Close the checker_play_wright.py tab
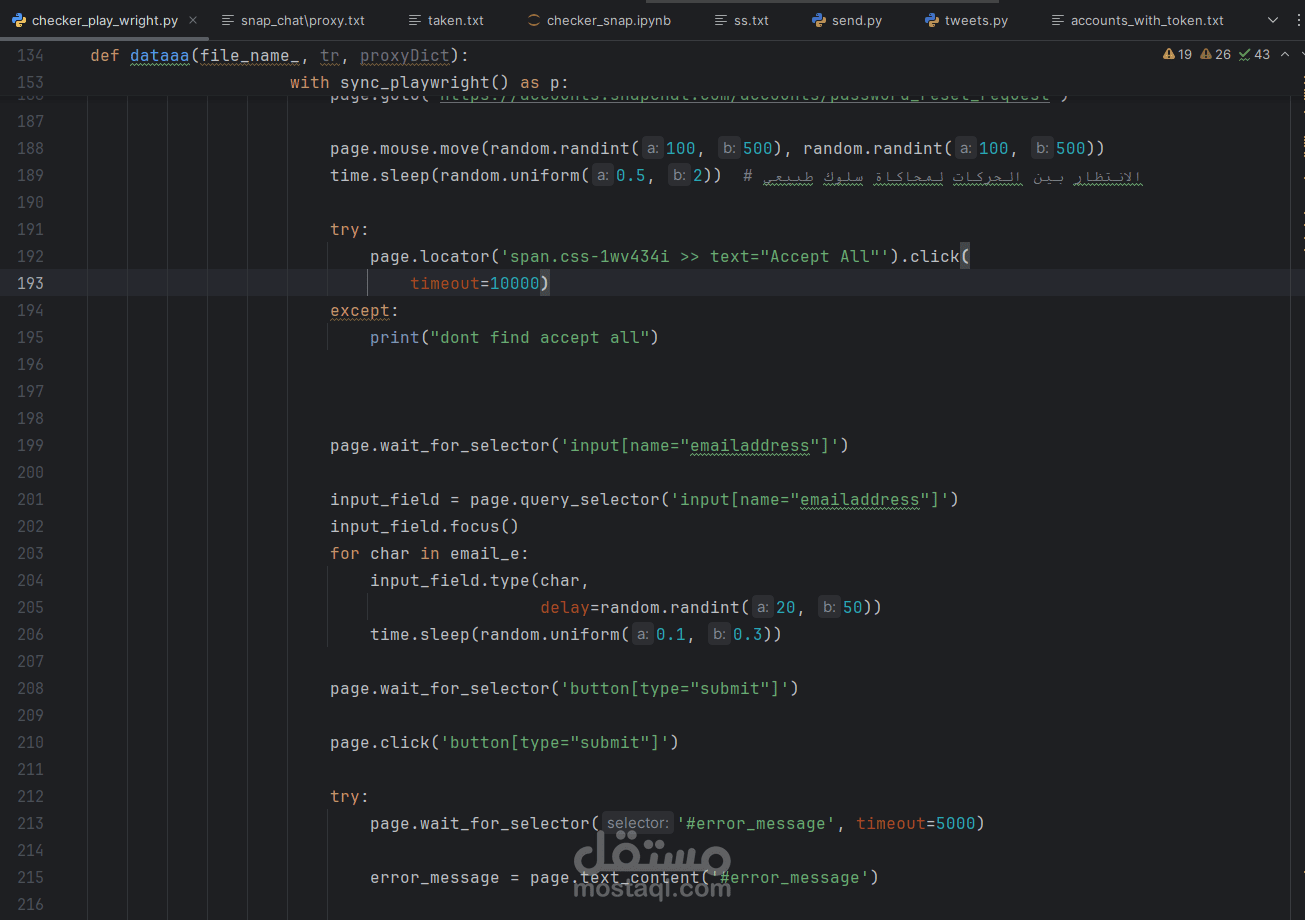1305x920 pixels. click(193, 20)
